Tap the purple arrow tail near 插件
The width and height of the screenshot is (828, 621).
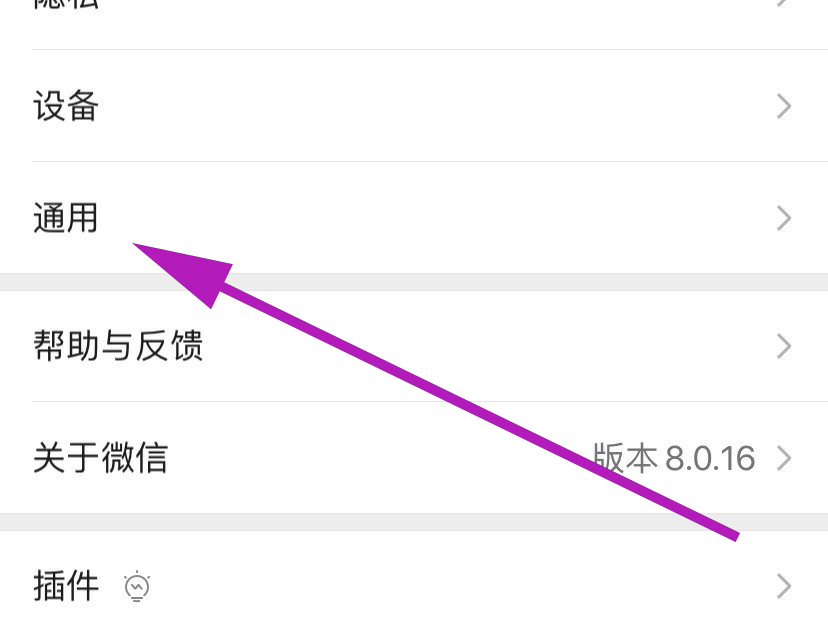click(729, 533)
